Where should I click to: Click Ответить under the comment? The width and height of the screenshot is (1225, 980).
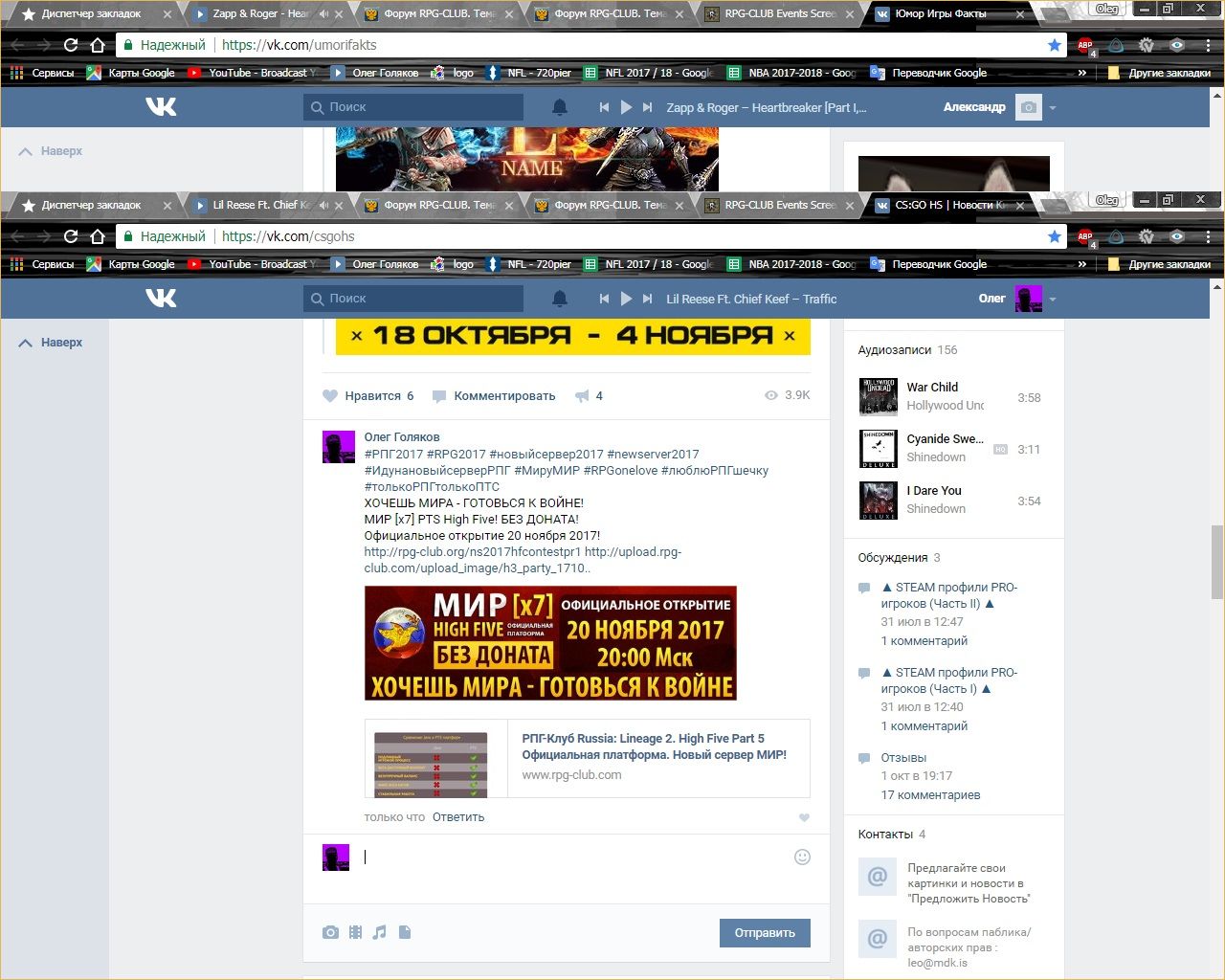pos(458,817)
